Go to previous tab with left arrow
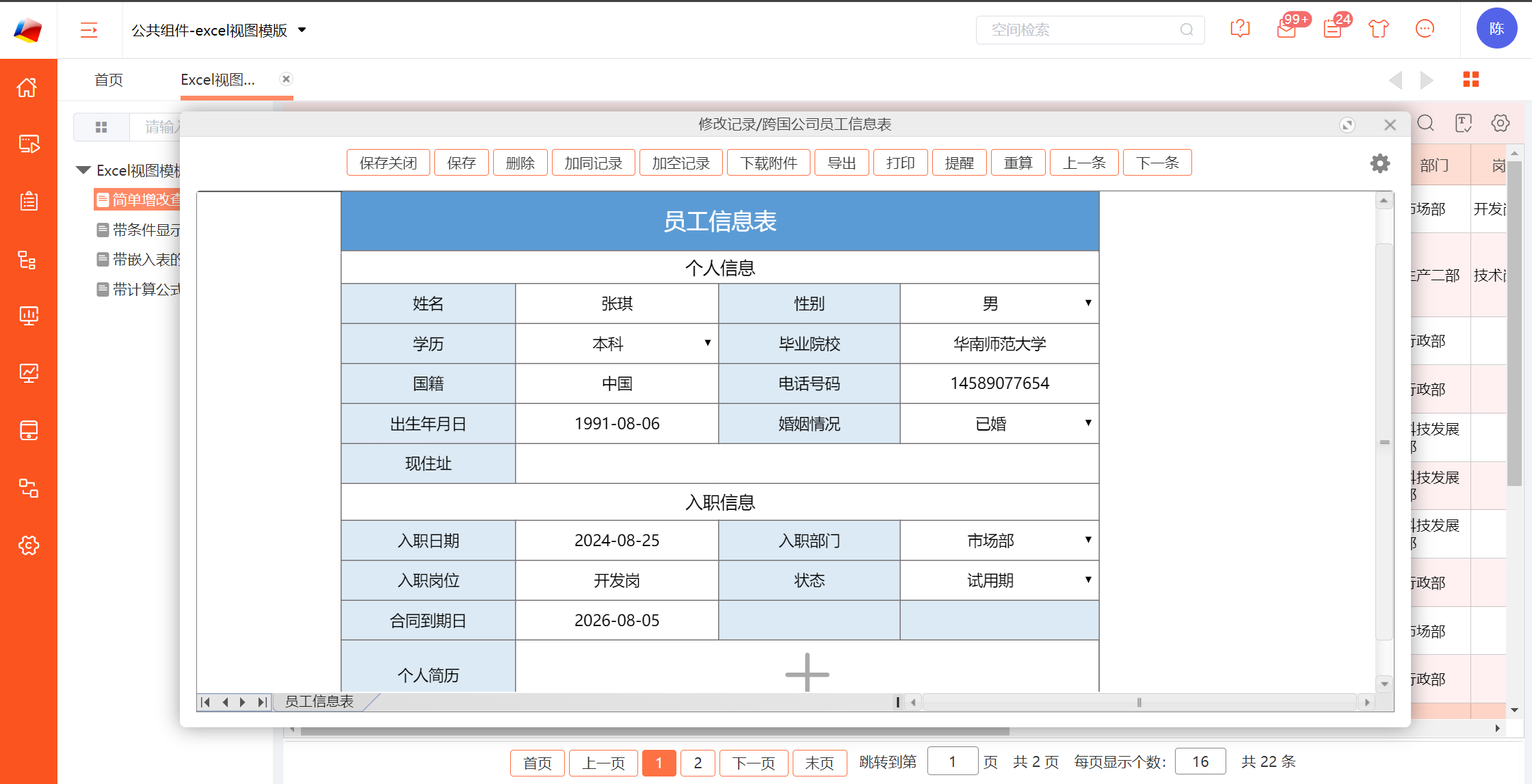 pos(1396,80)
